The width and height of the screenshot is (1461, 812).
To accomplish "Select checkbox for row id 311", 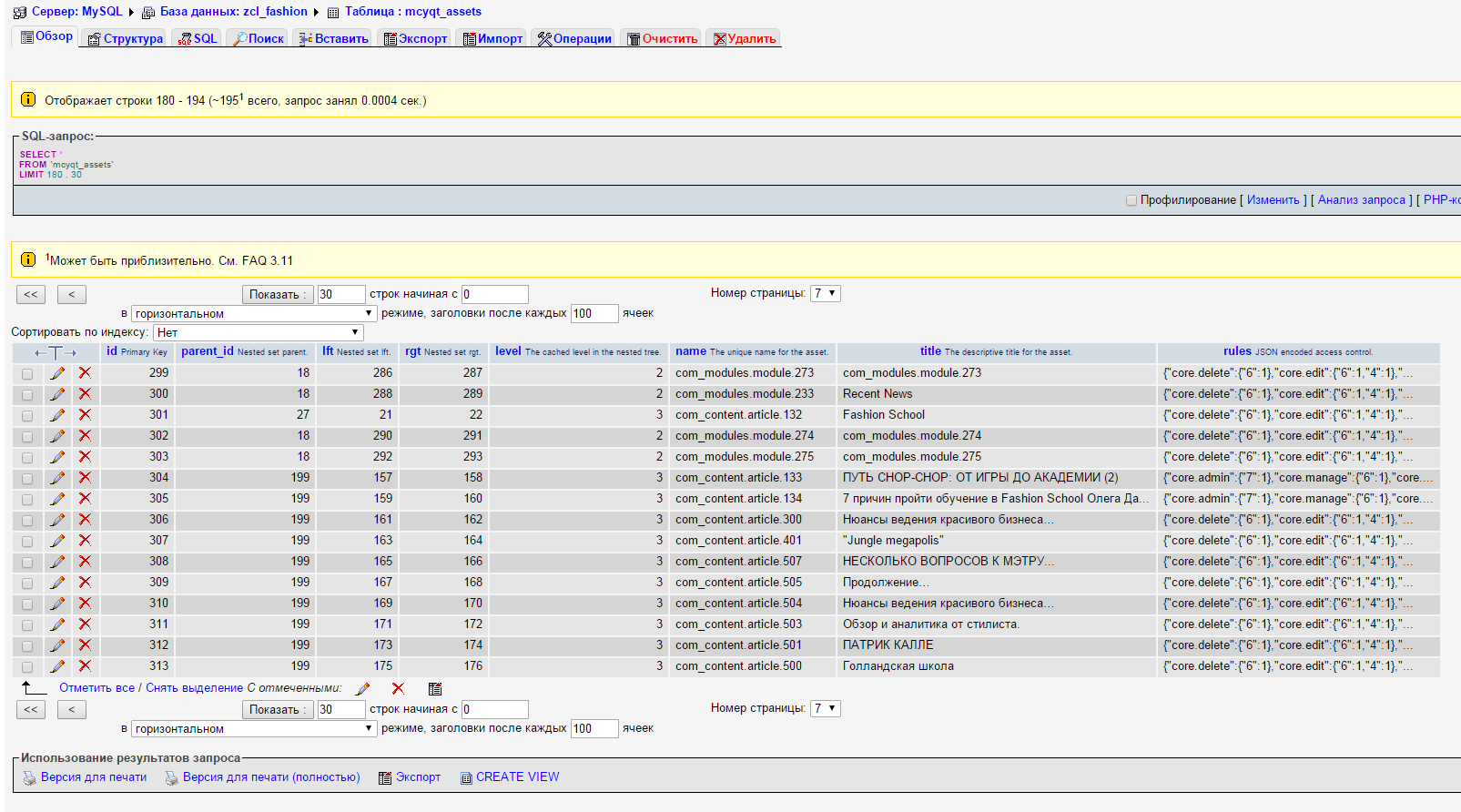I will 27,625.
